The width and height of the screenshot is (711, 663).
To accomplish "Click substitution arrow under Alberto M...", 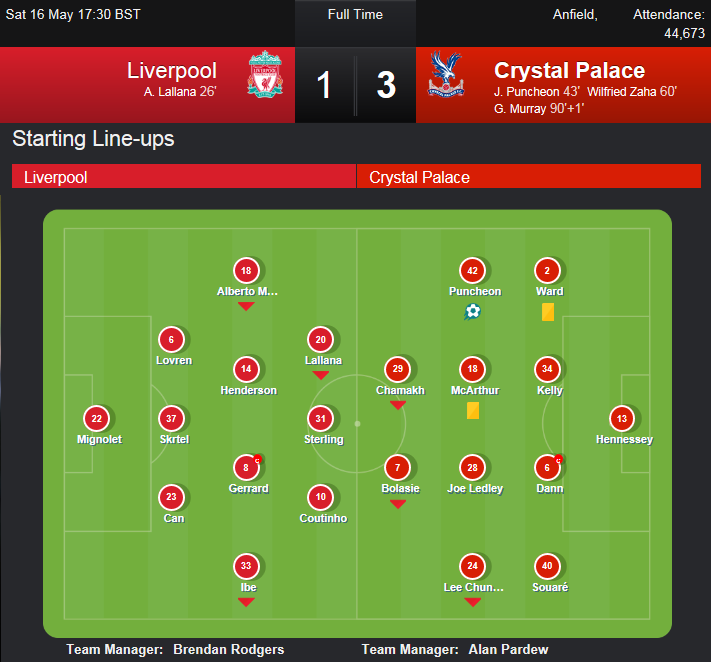I will point(246,307).
